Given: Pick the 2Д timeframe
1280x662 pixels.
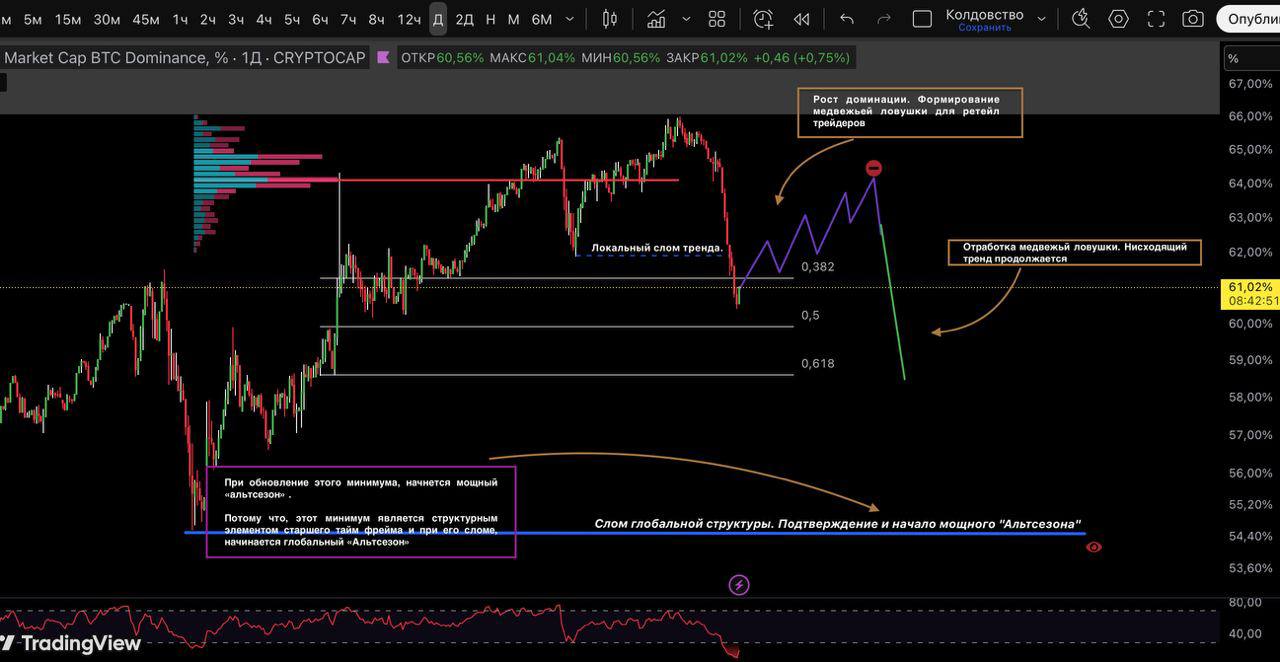Looking at the screenshot, I should pyautogui.click(x=465, y=19).
